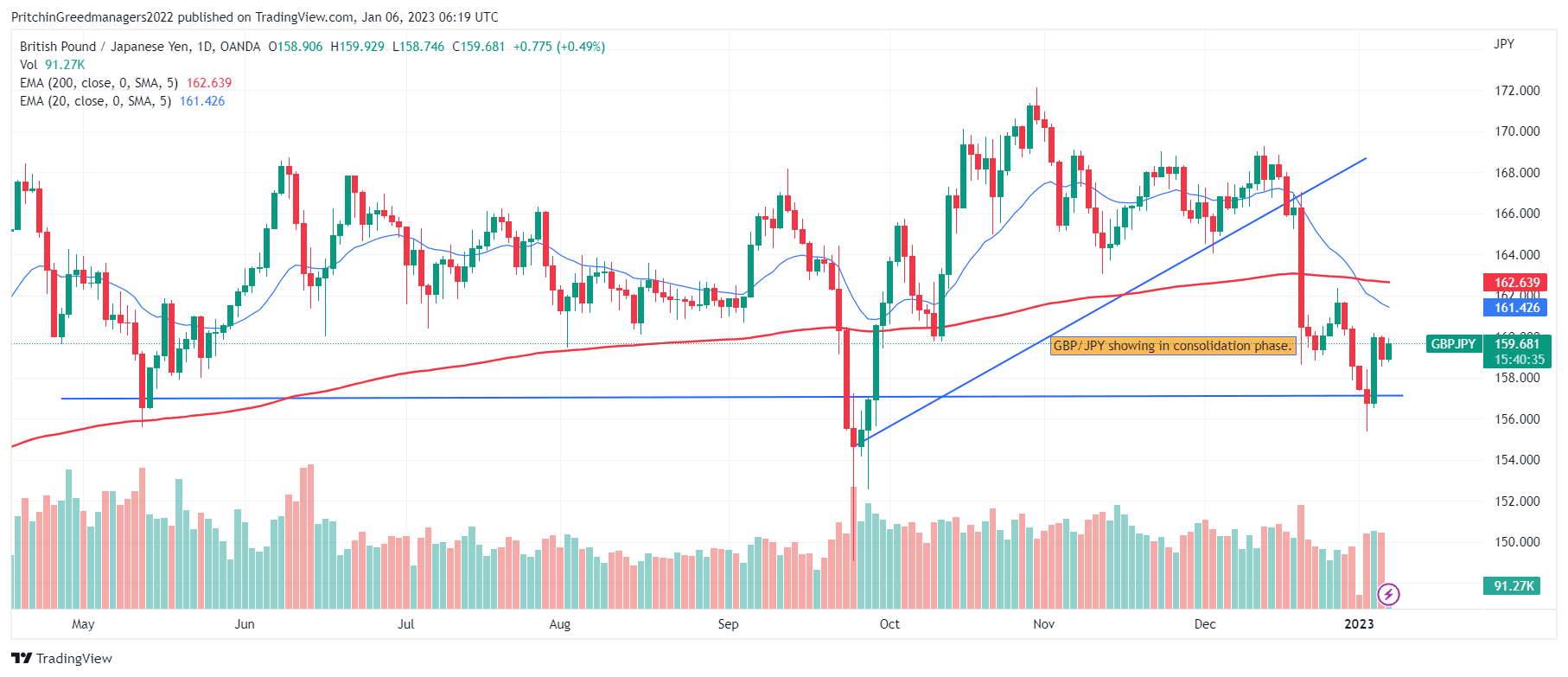Click the Jun label on the time axis
The image size is (1568, 677).
point(245,624)
